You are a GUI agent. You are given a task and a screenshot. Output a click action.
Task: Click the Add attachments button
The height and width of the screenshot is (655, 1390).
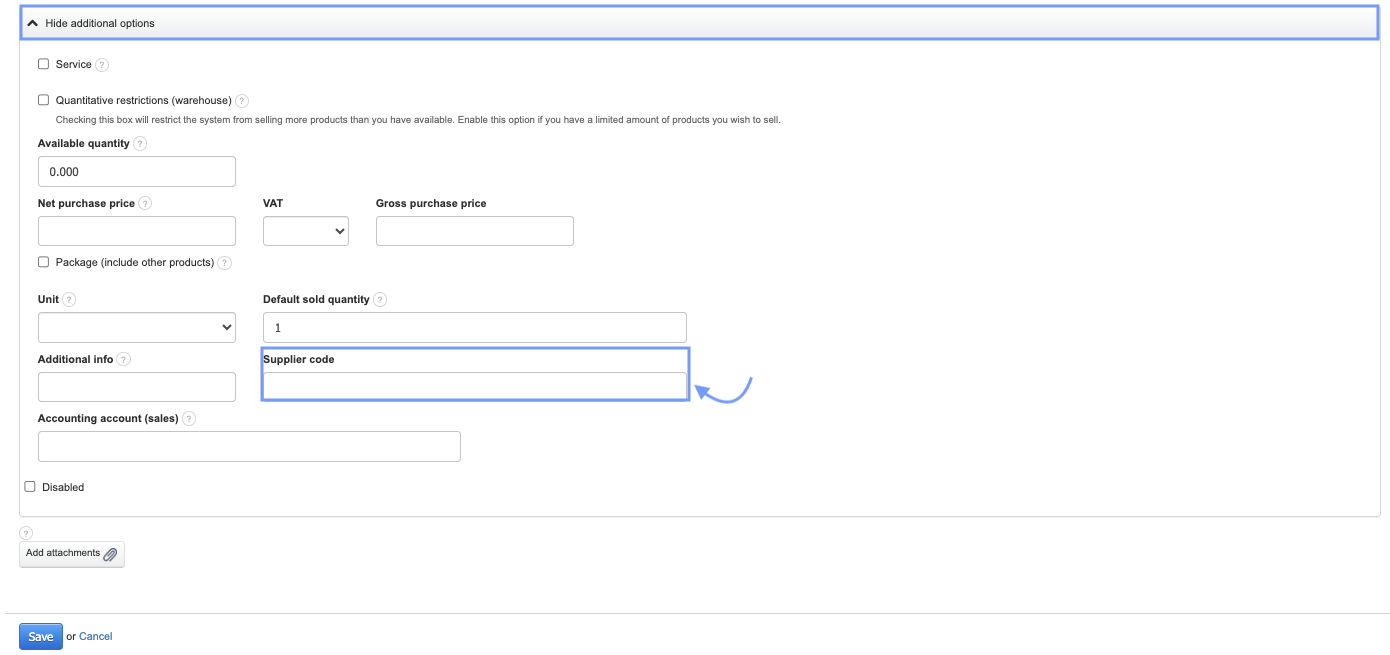[x=72, y=554]
